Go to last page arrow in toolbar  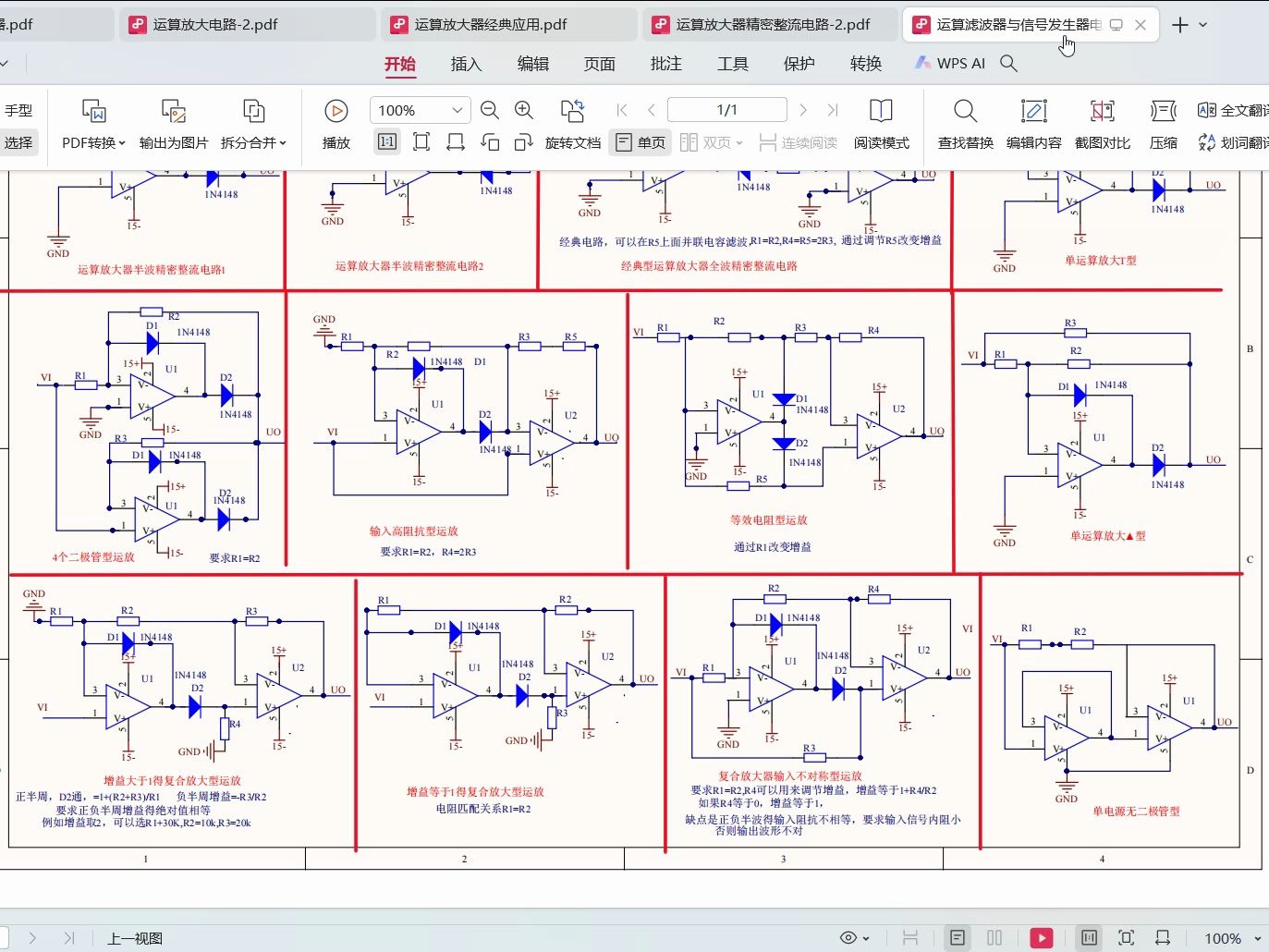[833, 110]
